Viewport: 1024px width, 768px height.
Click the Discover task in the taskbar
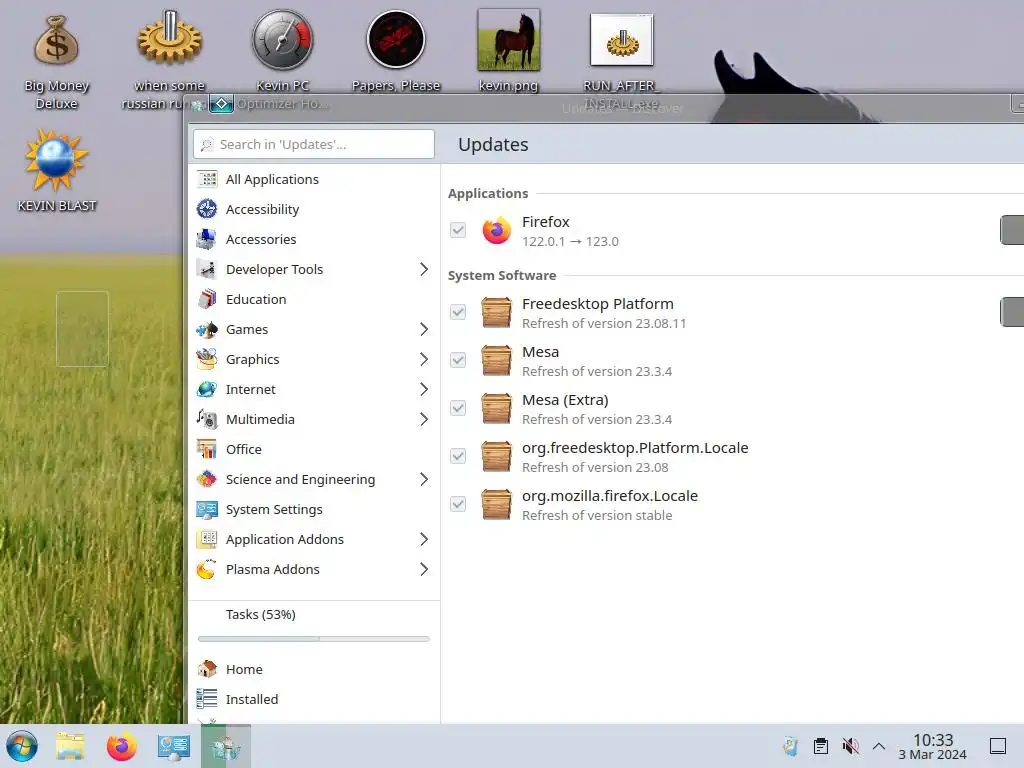point(226,746)
